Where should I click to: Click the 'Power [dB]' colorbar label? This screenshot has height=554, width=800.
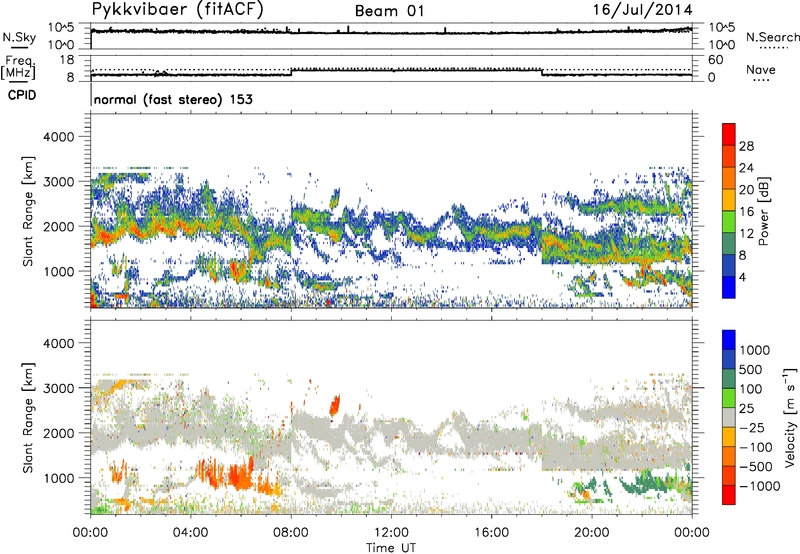(x=764, y=211)
